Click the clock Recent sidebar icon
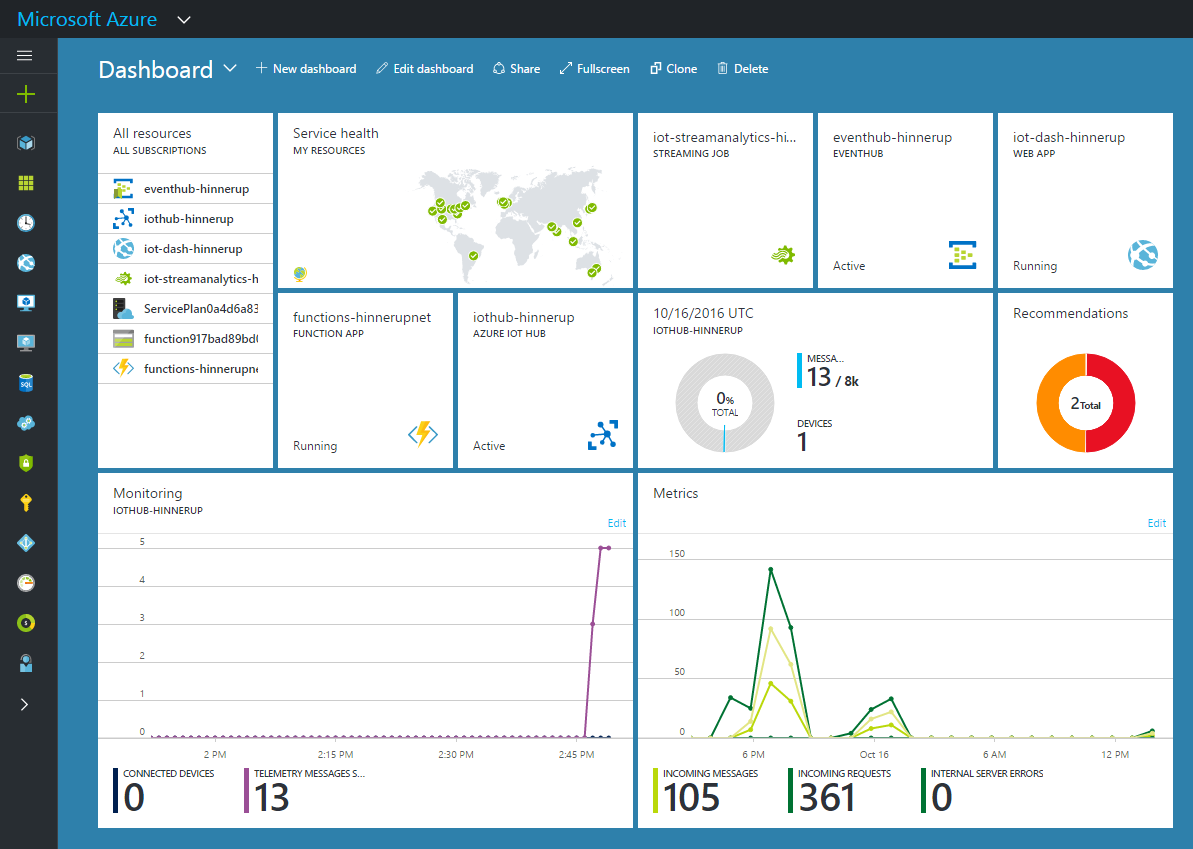 [x=25, y=223]
